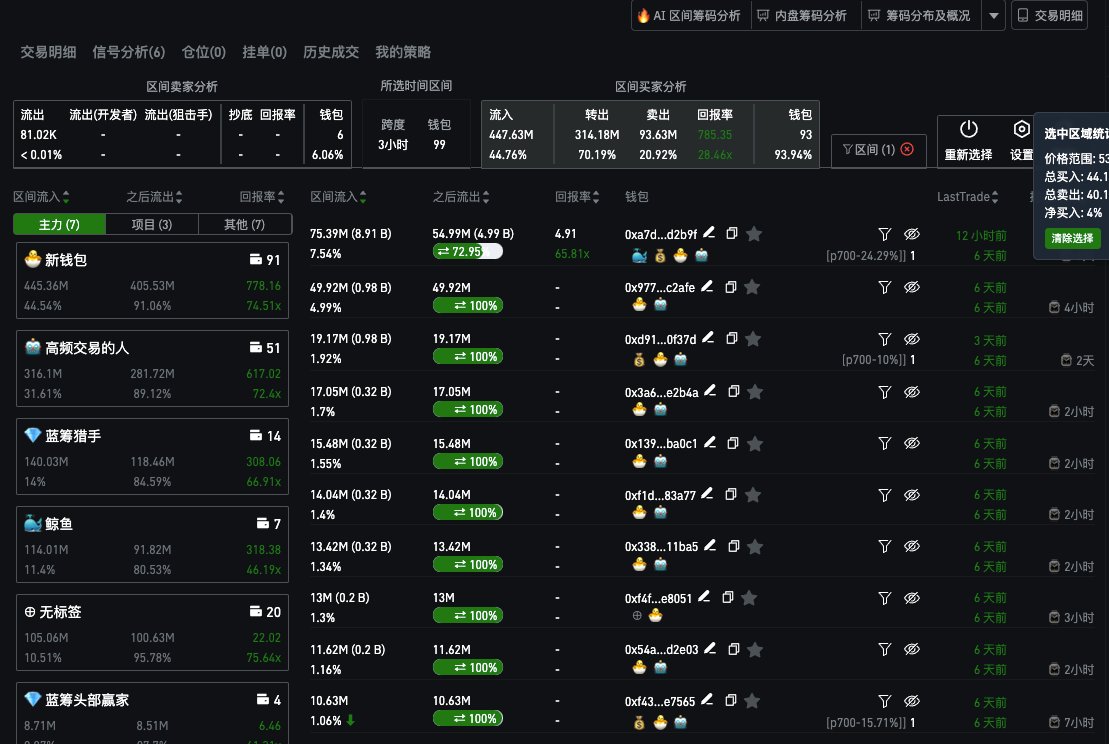Edit label for wallet 0x977...c2afe
Viewport: 1109px width, 744px height.
[707, 286]
